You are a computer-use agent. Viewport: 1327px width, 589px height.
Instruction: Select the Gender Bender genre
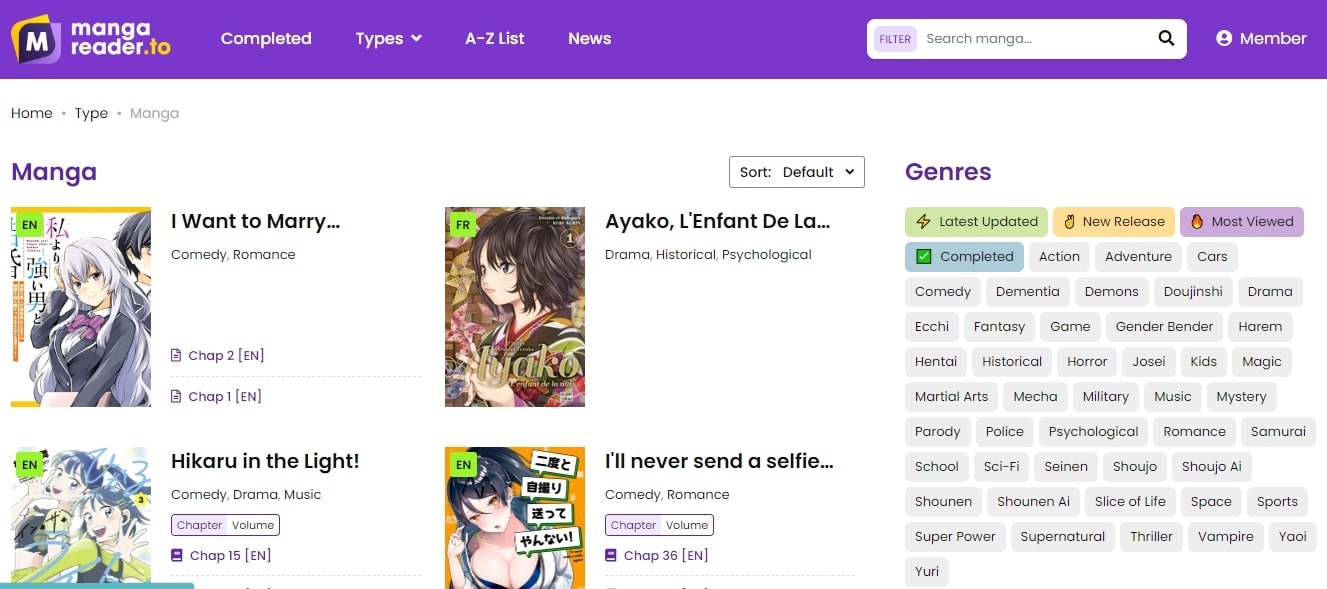(1164, 327)
